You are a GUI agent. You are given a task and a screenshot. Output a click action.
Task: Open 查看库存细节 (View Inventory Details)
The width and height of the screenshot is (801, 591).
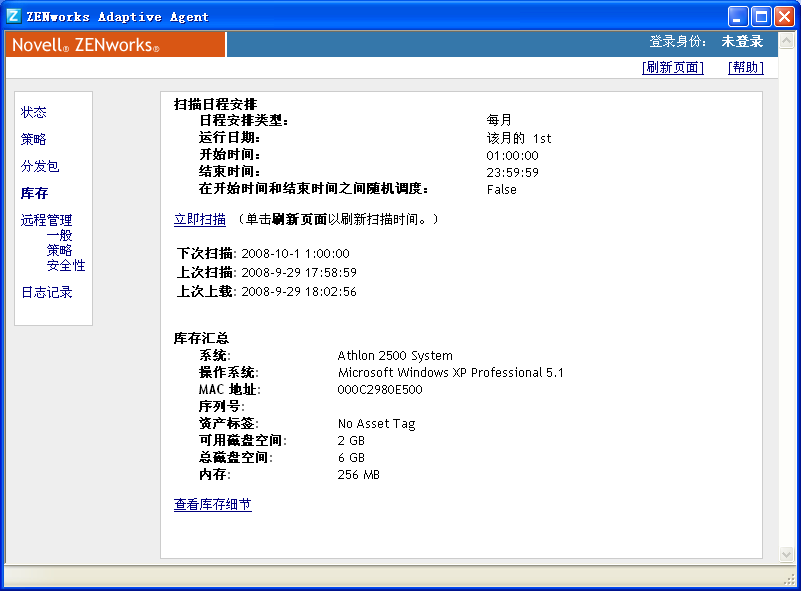(215, 503)
